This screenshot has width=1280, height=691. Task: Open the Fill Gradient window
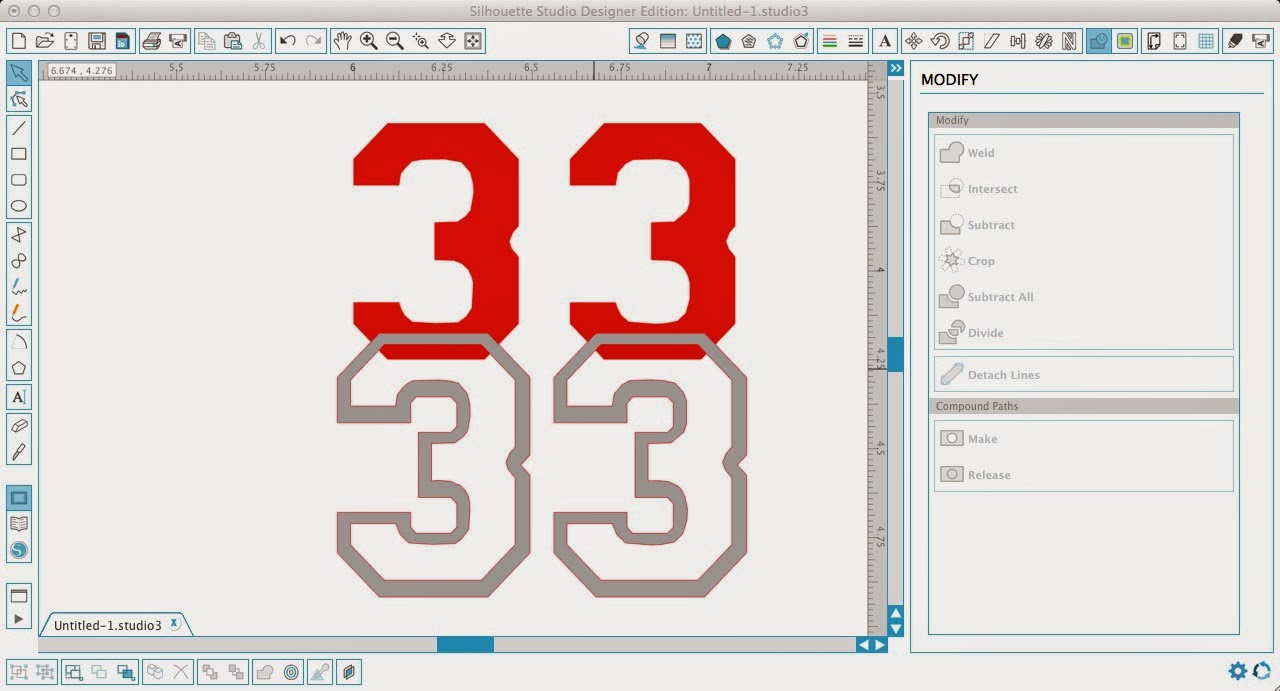(x=667, y=41)
